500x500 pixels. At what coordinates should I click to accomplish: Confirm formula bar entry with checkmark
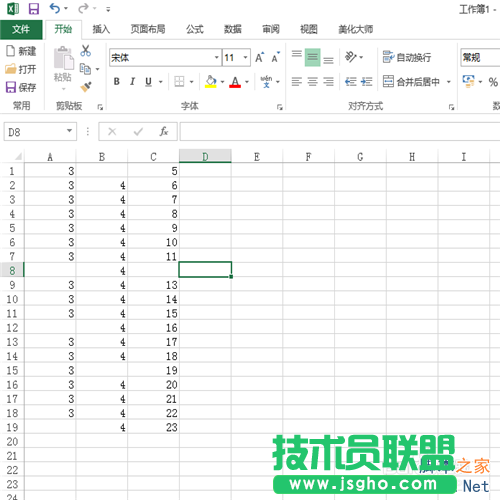pyautogui.click(x=138, y=132)
